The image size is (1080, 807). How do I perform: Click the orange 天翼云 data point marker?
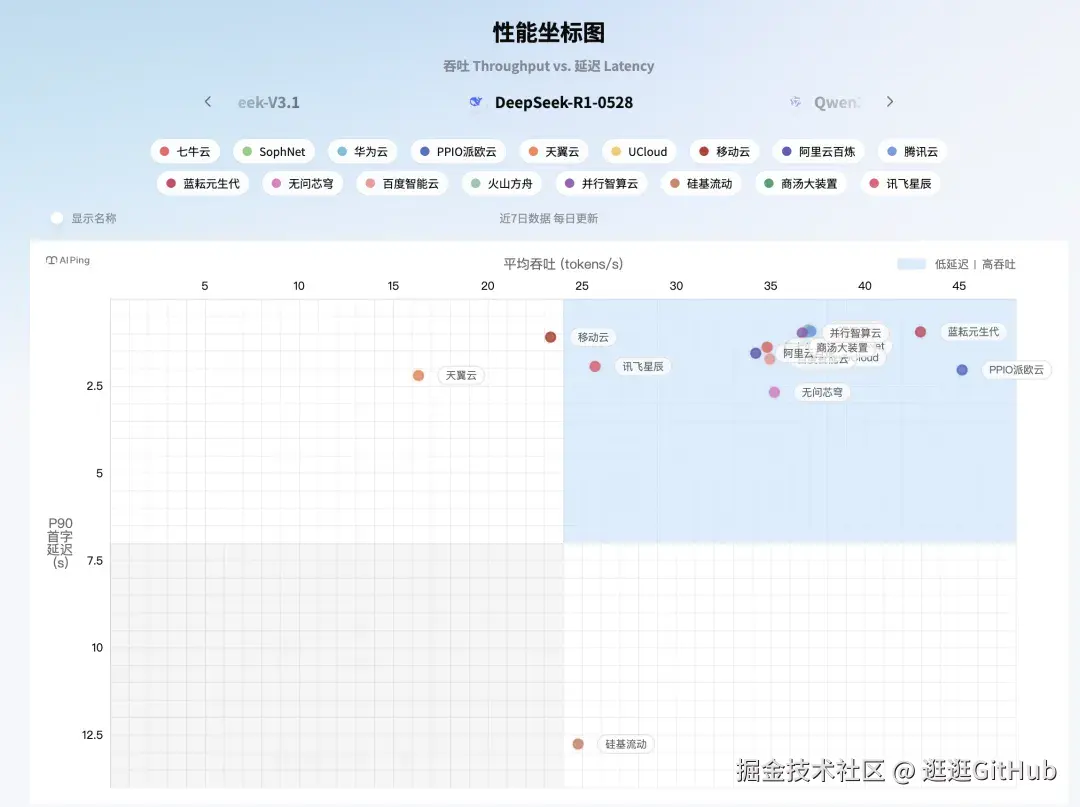click(417, 375)
